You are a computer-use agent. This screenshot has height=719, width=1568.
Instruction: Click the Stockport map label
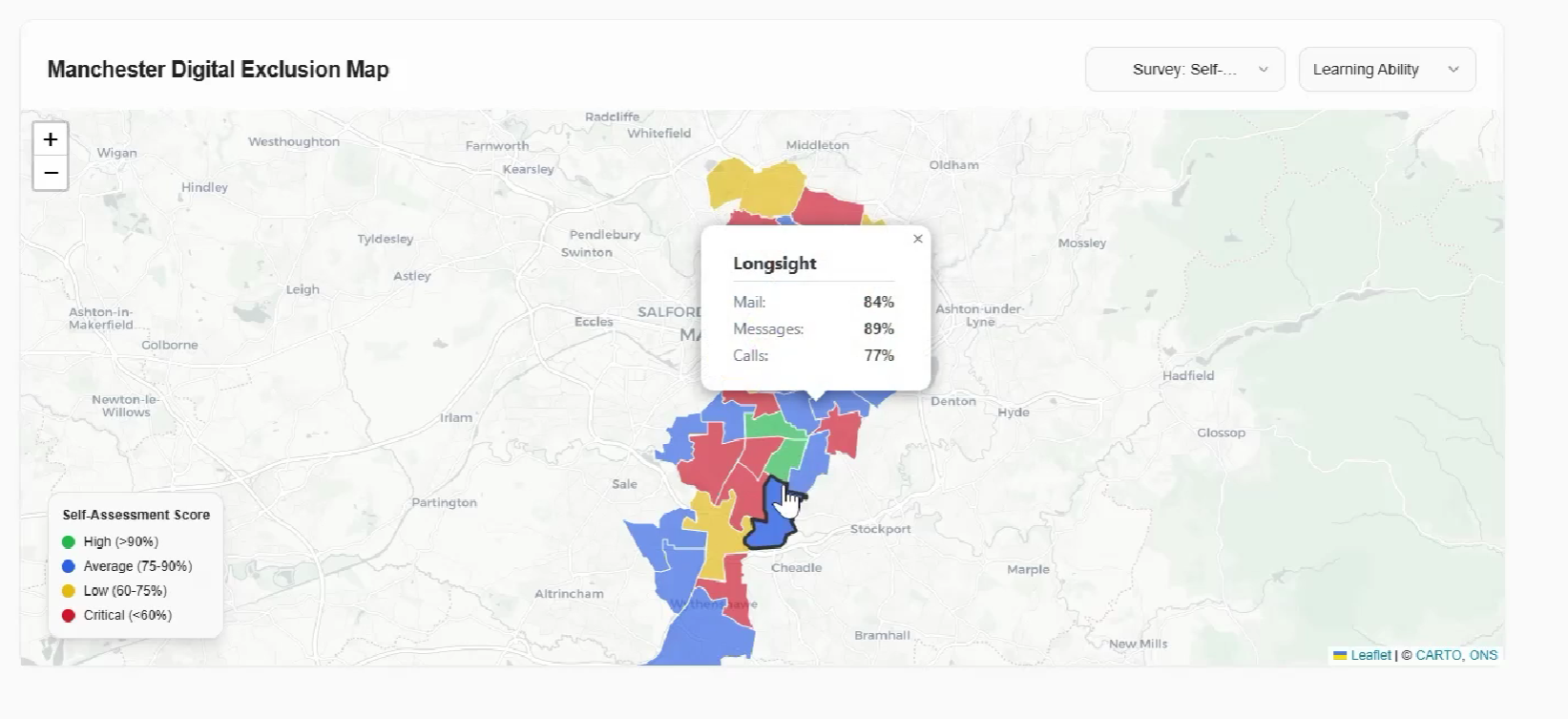(880, 529)
